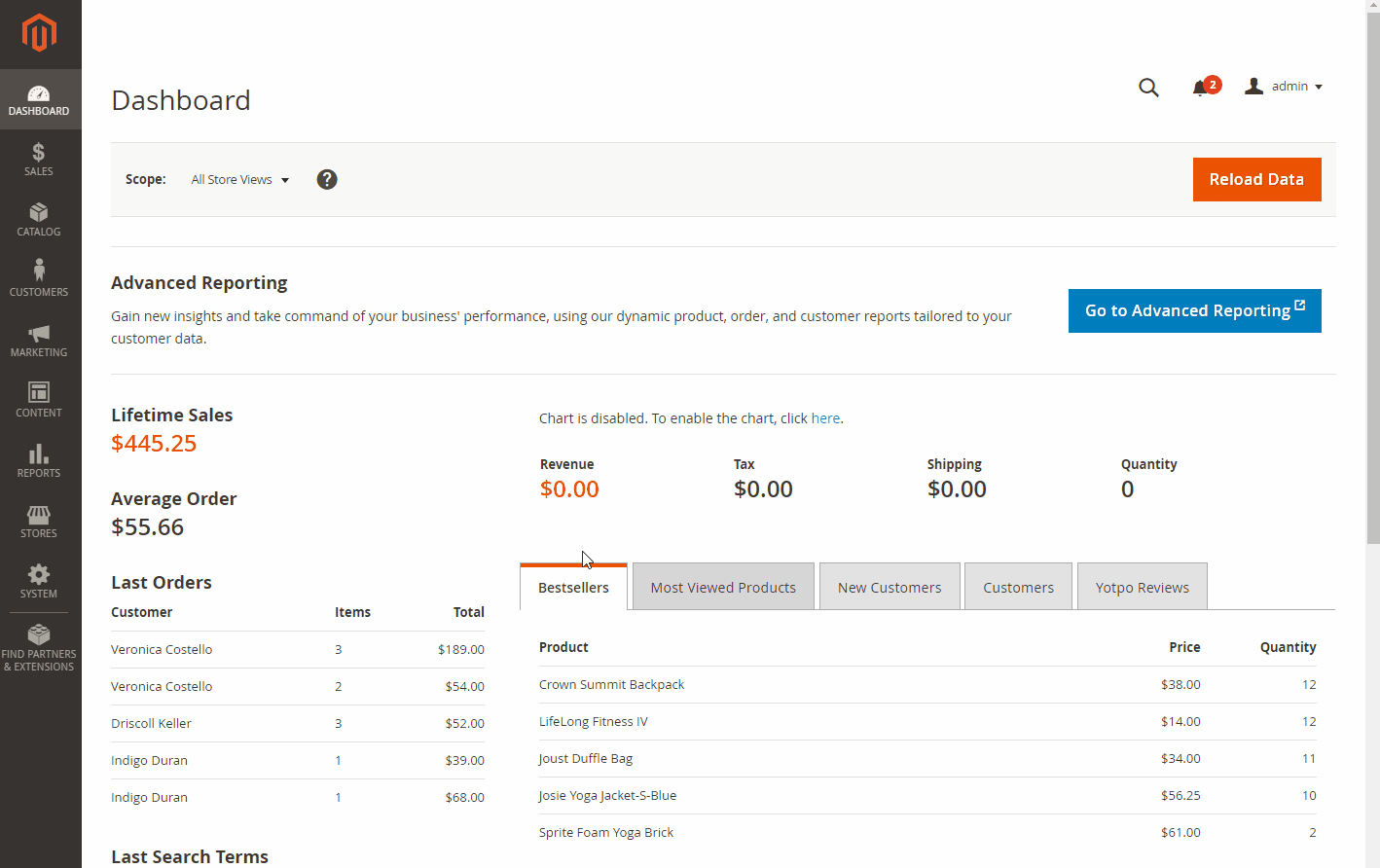Switch to the Most Viewed Products tab
This screenshot has height=868, width=1380.
pyautogui.click(x=723, y=587)
